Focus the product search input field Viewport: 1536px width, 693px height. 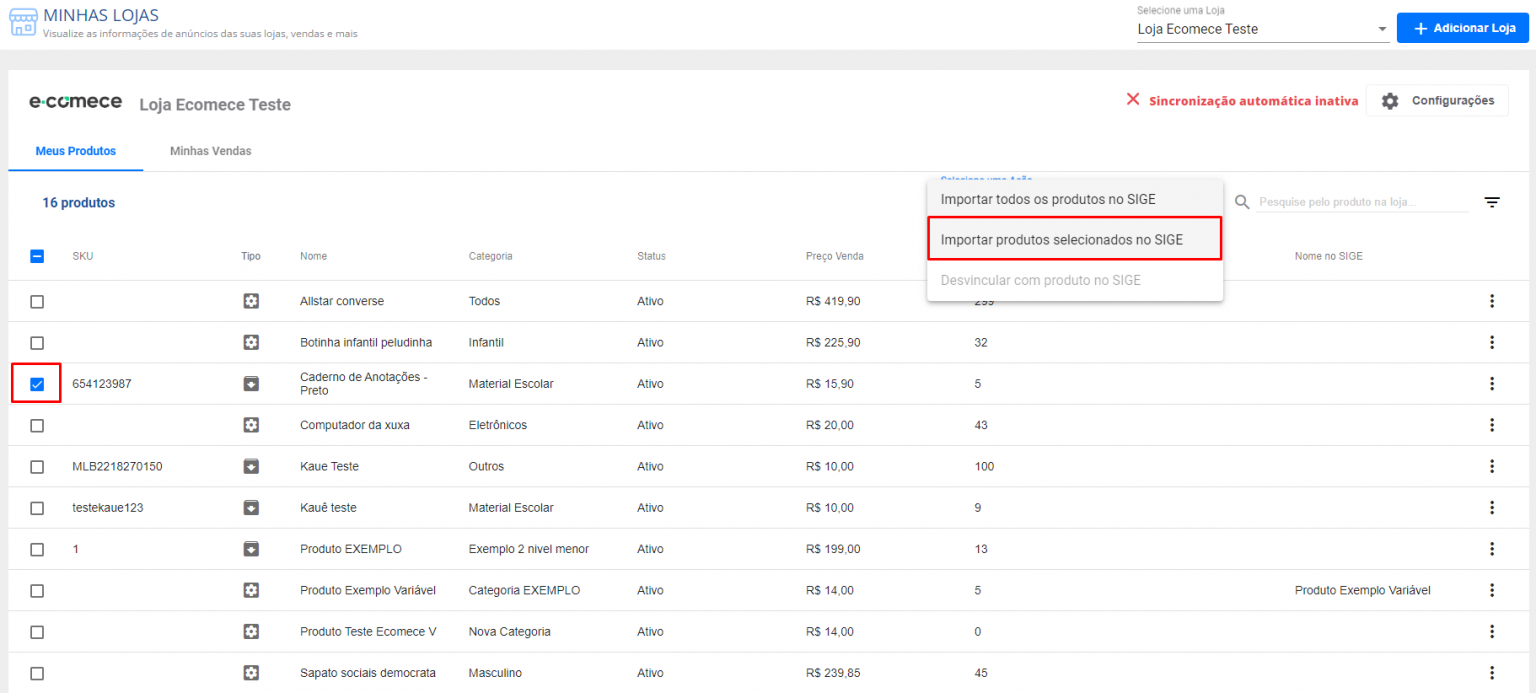point(1360,202)
